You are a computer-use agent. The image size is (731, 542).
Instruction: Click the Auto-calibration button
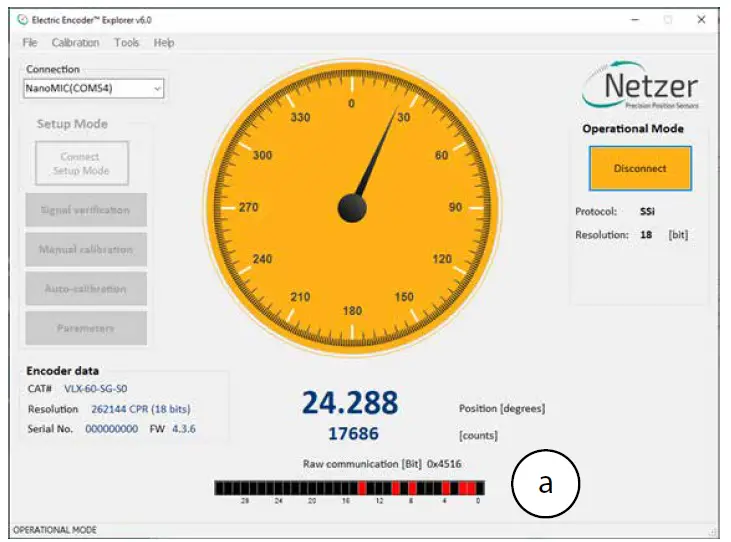tap(86, 288)
